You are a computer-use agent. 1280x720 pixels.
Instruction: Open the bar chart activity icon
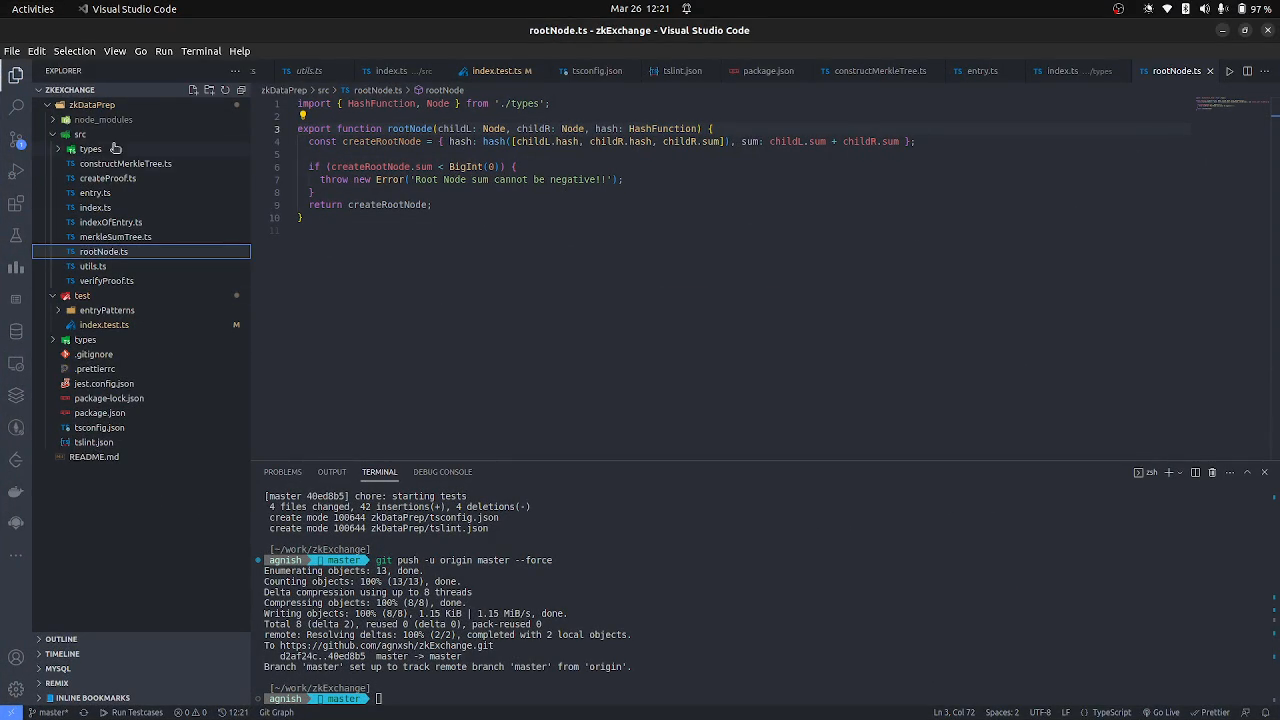[x=16, y=268]
